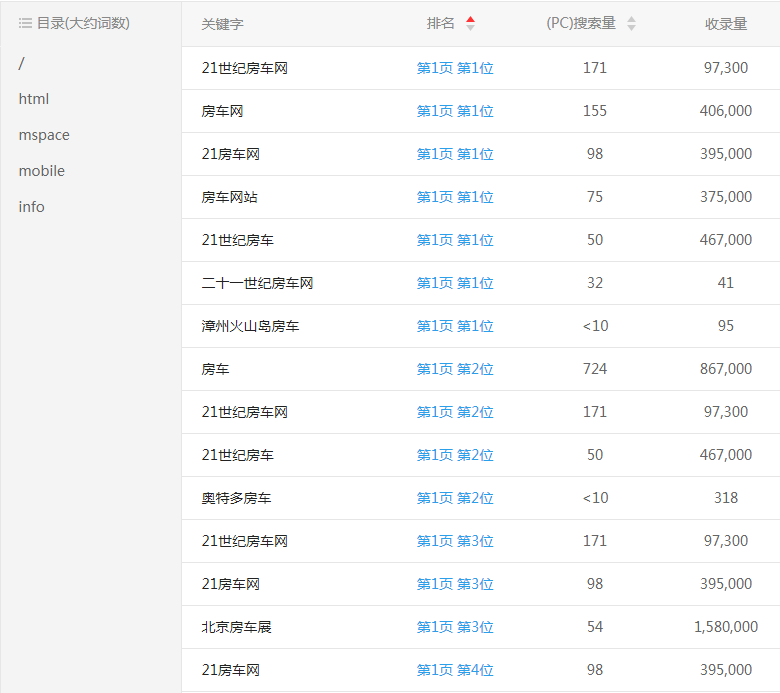Image resolution: width=780 pixels, height=693 pixels.
Task: Click ranking link in 奥特多房车 row
Action: click(x=455, y=498)
